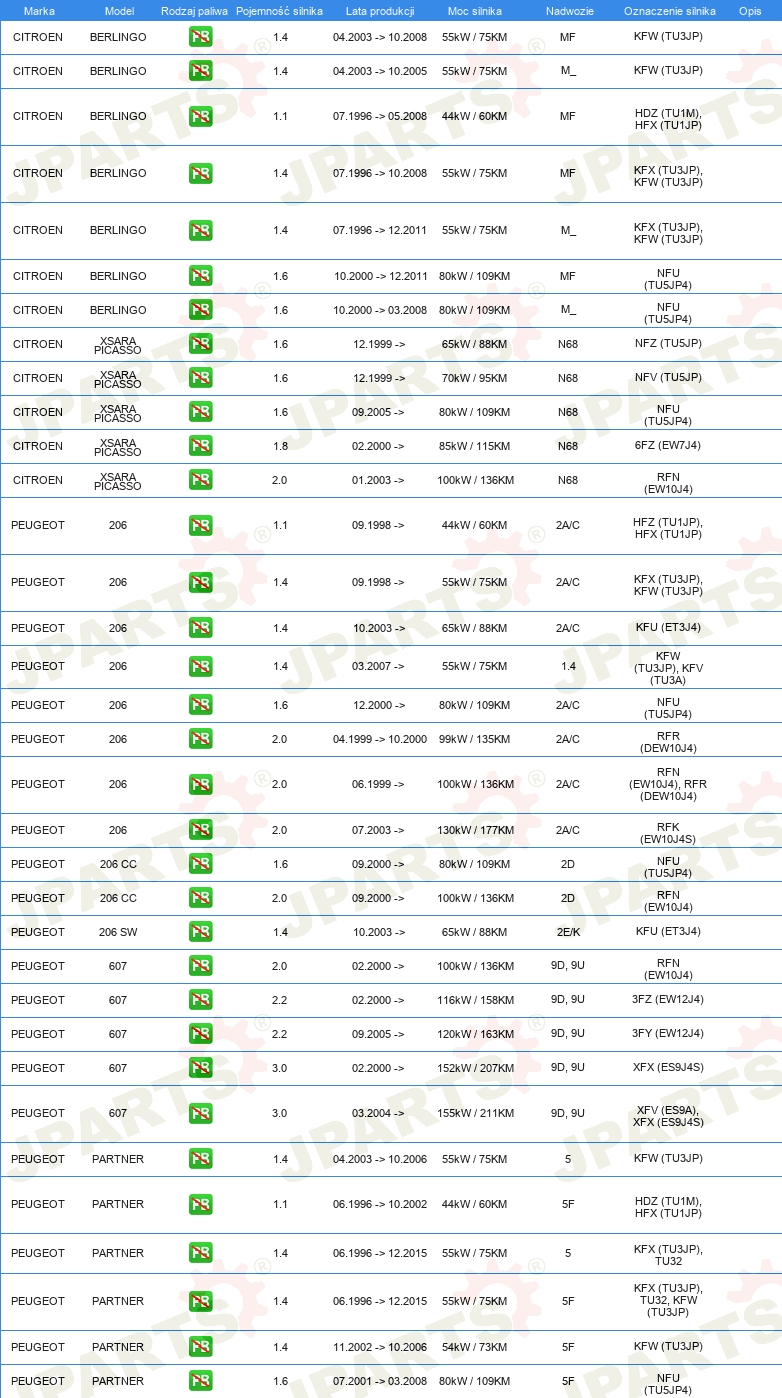Screen dimensions: 782x1398
Task: Select engine code 'KFX (TU3JP), TU32, KFW (TU3JP)' cell
Action: point(668,1301)
